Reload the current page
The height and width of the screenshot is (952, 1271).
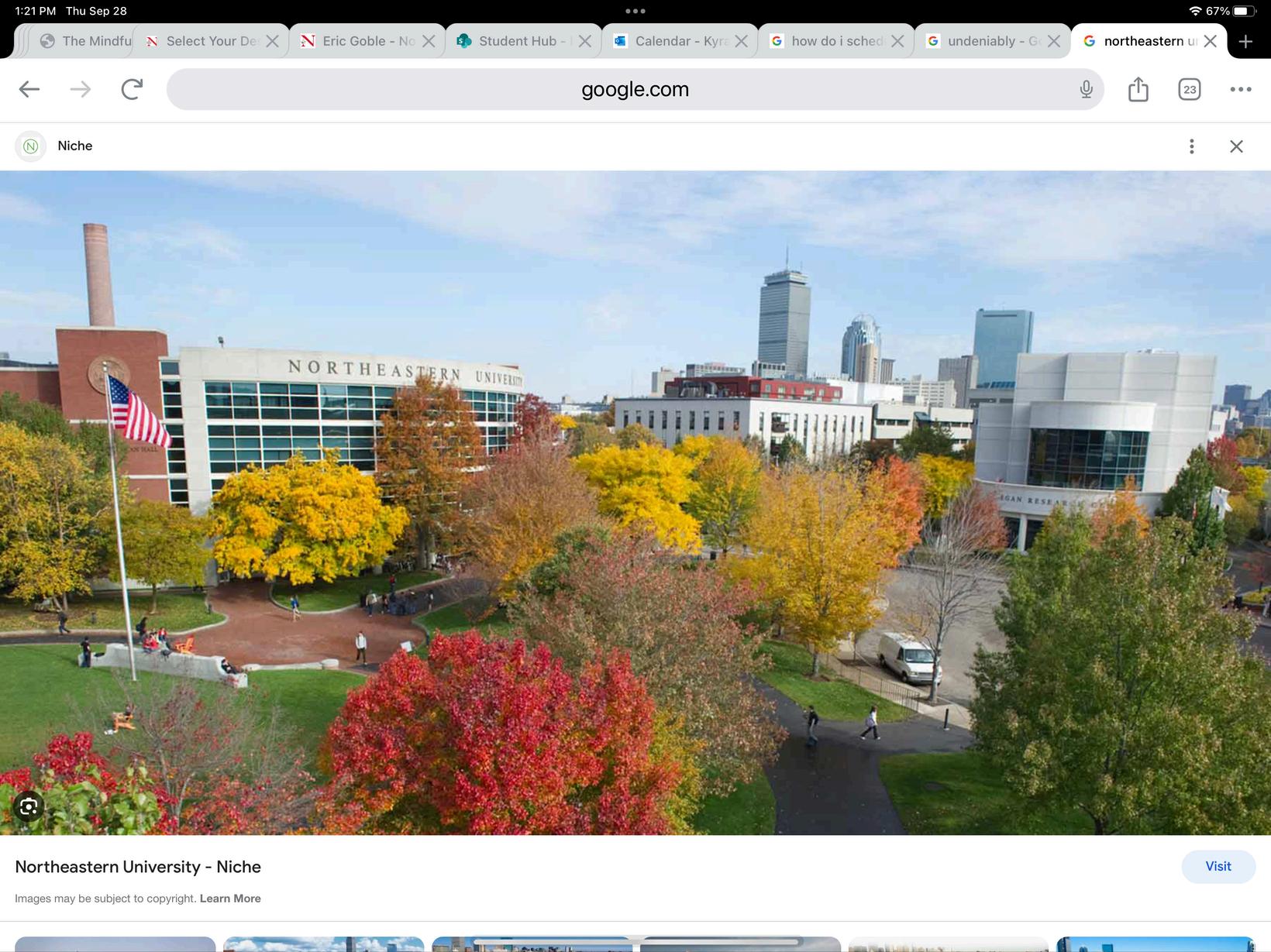point(133,89)
